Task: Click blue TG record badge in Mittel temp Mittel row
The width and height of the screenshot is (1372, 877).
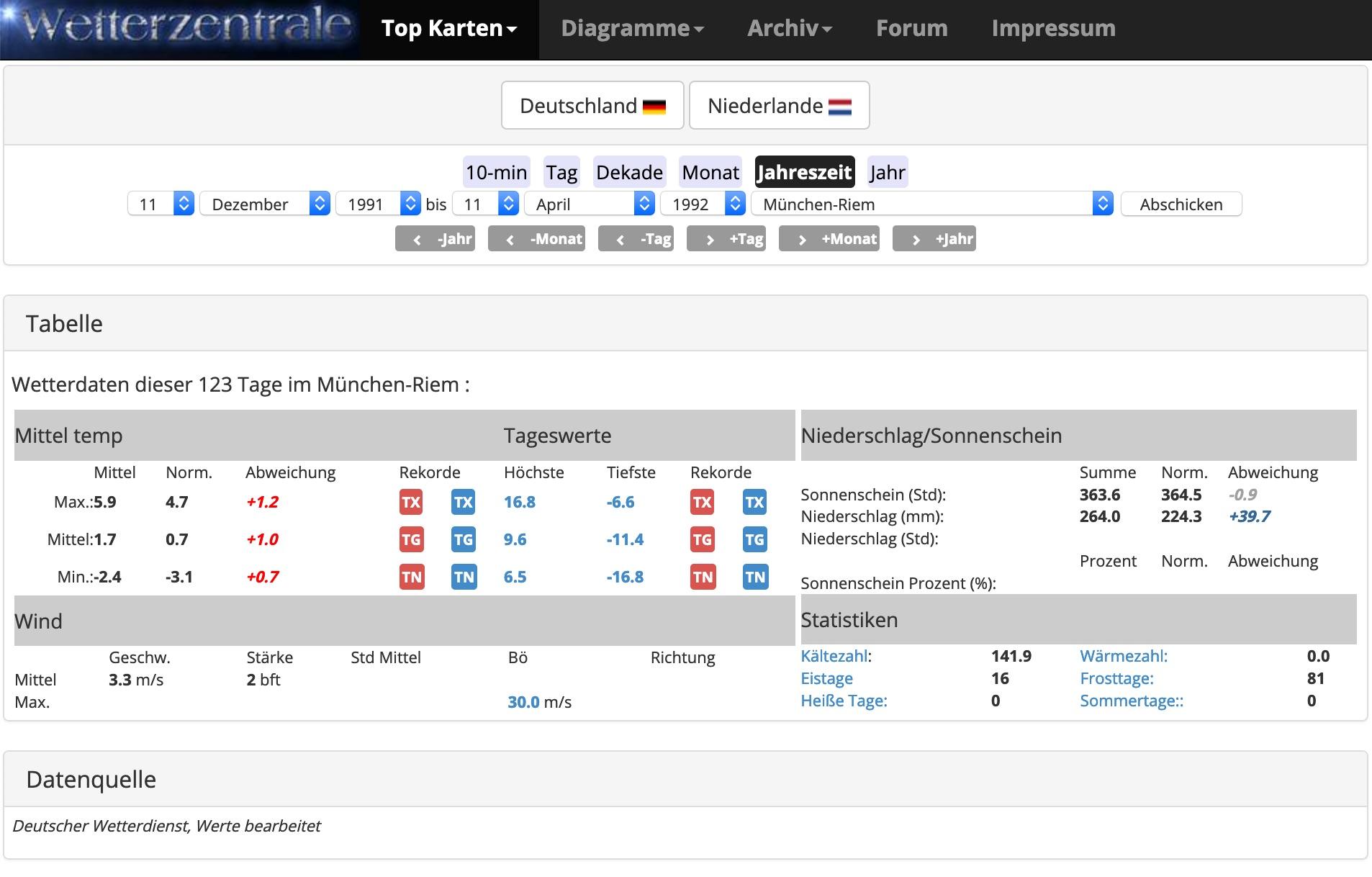Action: [464, 539]
